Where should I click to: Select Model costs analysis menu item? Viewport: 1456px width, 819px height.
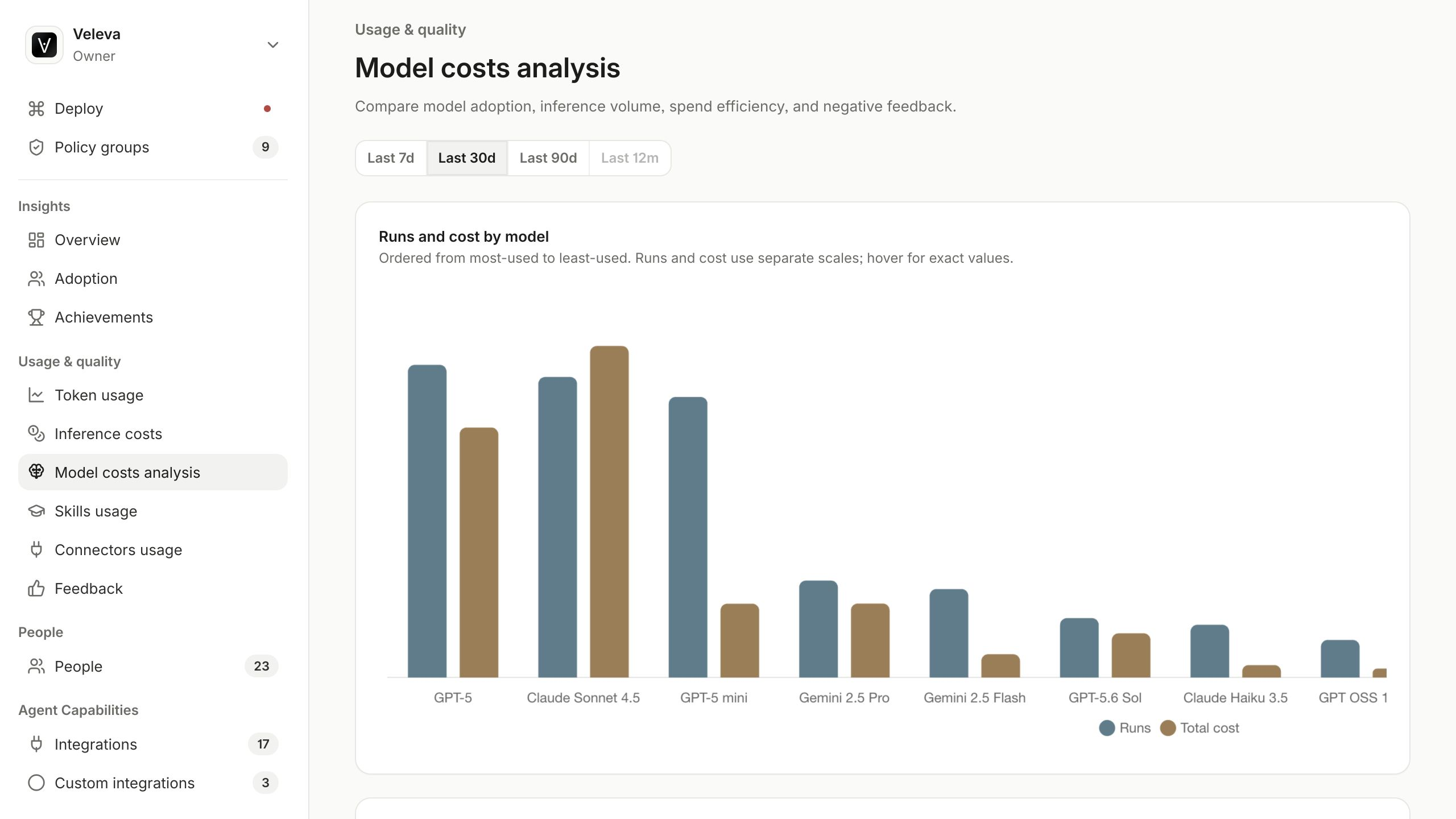153,472
